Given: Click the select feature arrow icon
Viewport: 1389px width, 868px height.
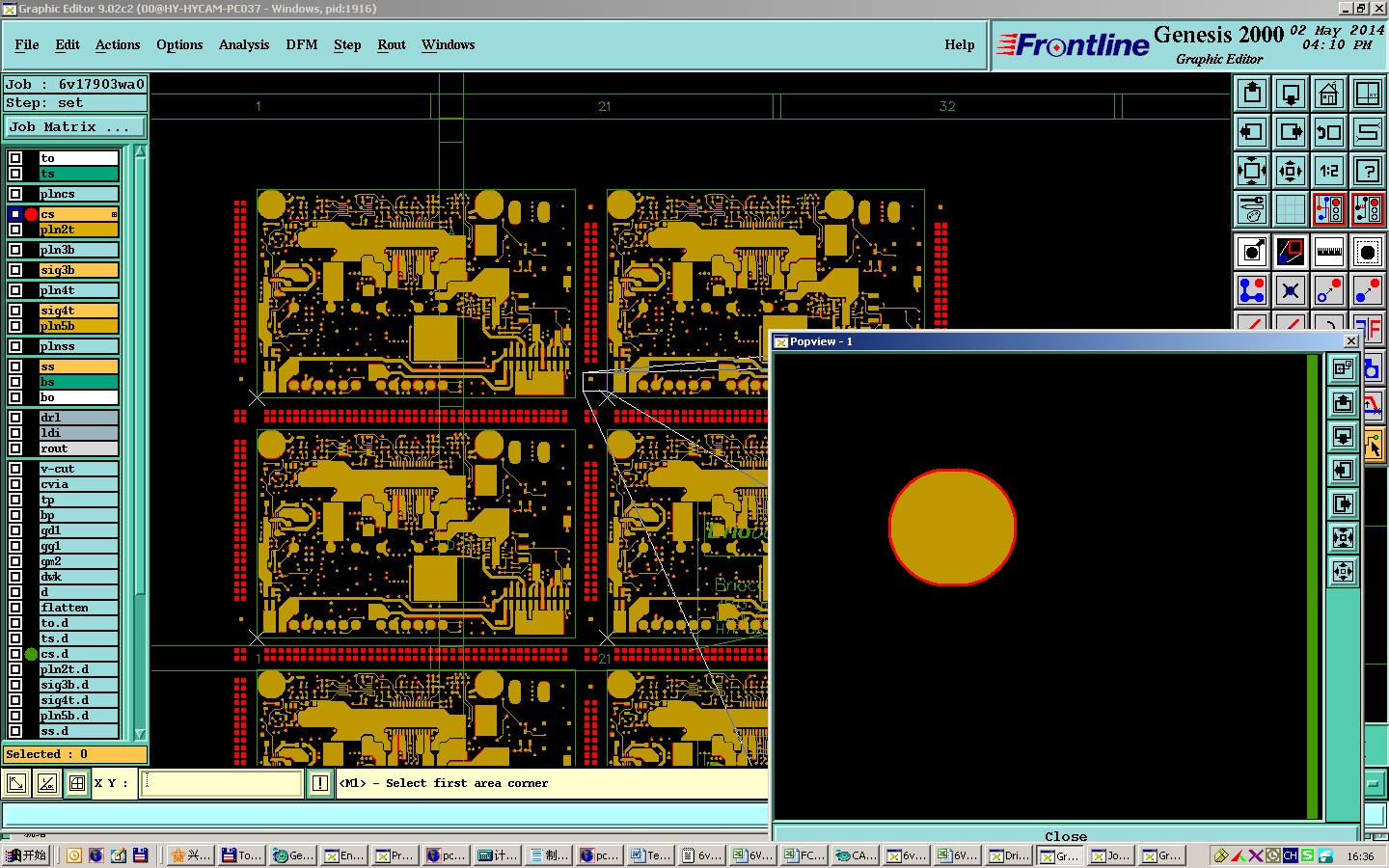Looking at the screenshot, I should click(x=1252, y=252).
